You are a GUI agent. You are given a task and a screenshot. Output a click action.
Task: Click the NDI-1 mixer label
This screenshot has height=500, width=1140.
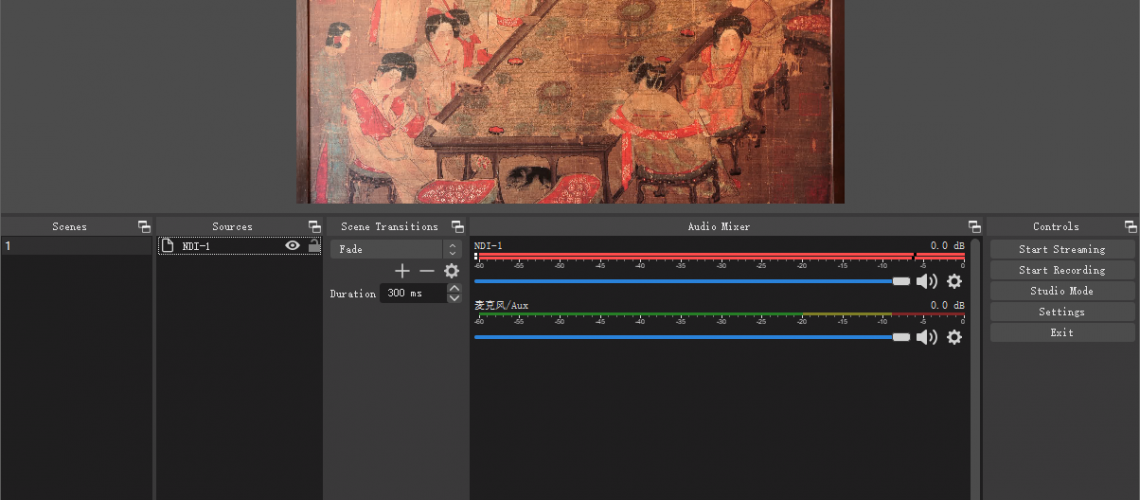pos(488,246)
